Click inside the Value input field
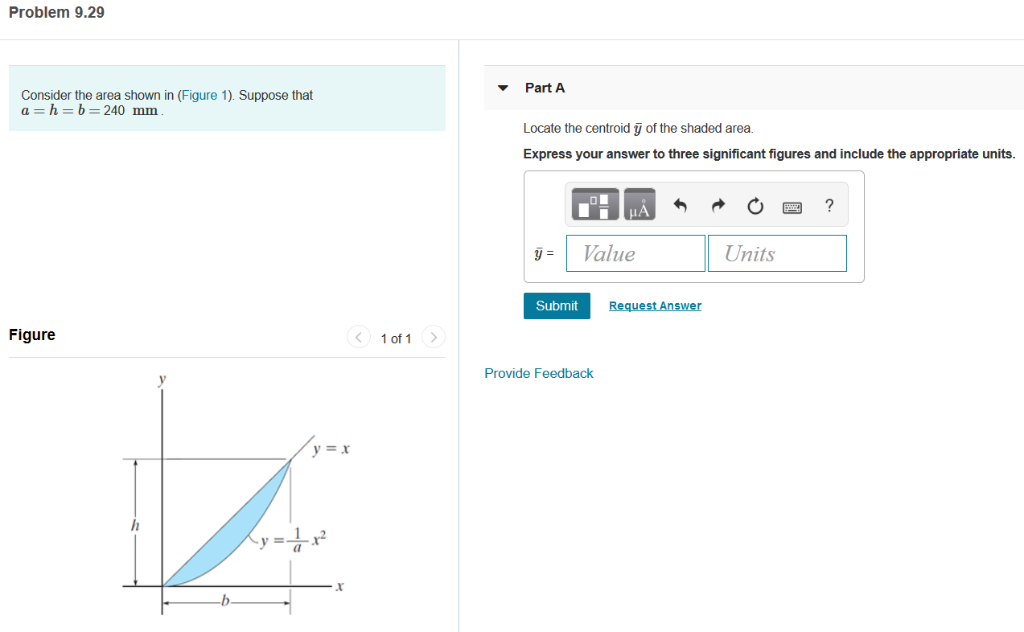Image resolution: width=1024 pixels, height=632 pixels. click(635, 253)
